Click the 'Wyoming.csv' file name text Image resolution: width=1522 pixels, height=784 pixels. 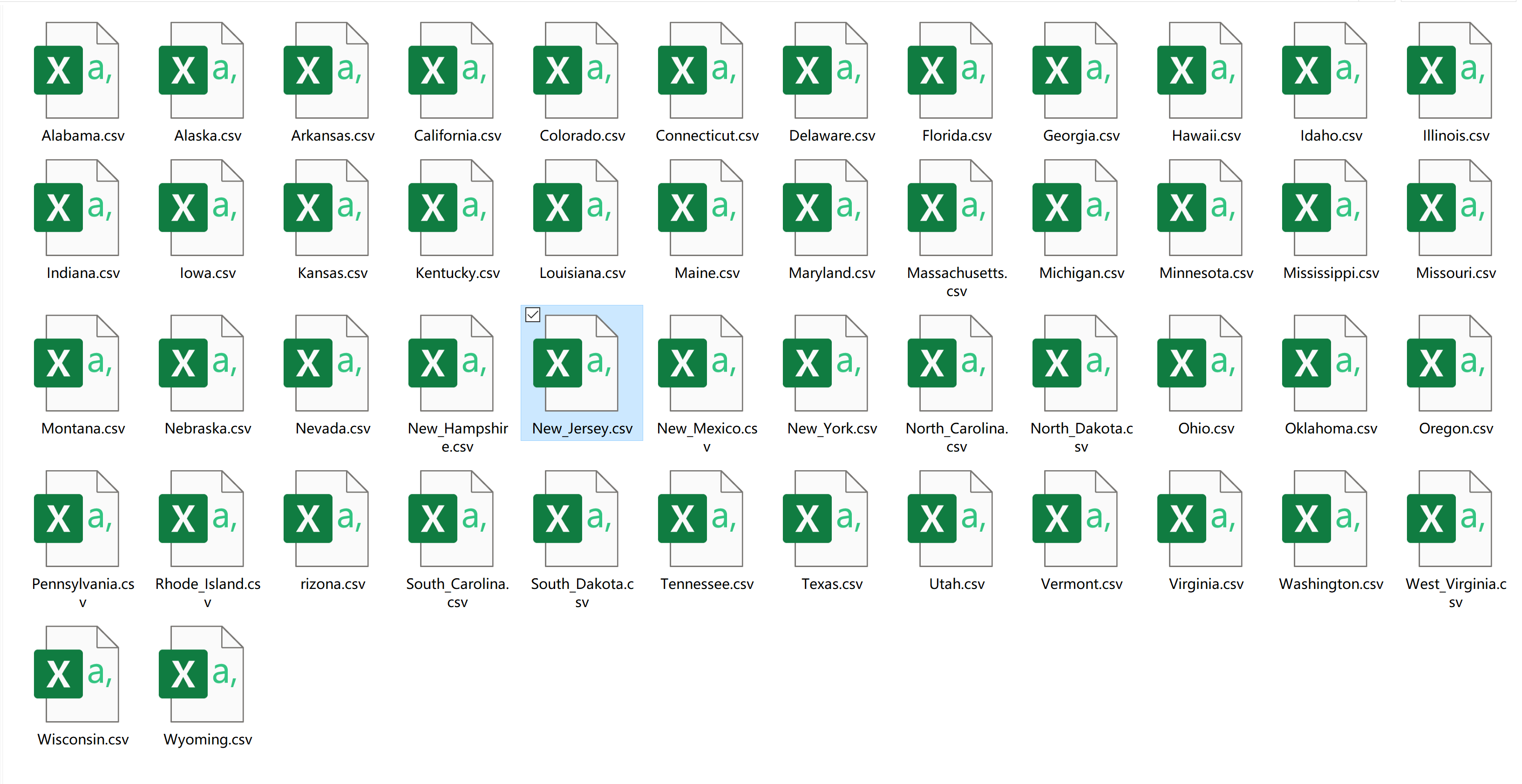coord(208,740)
